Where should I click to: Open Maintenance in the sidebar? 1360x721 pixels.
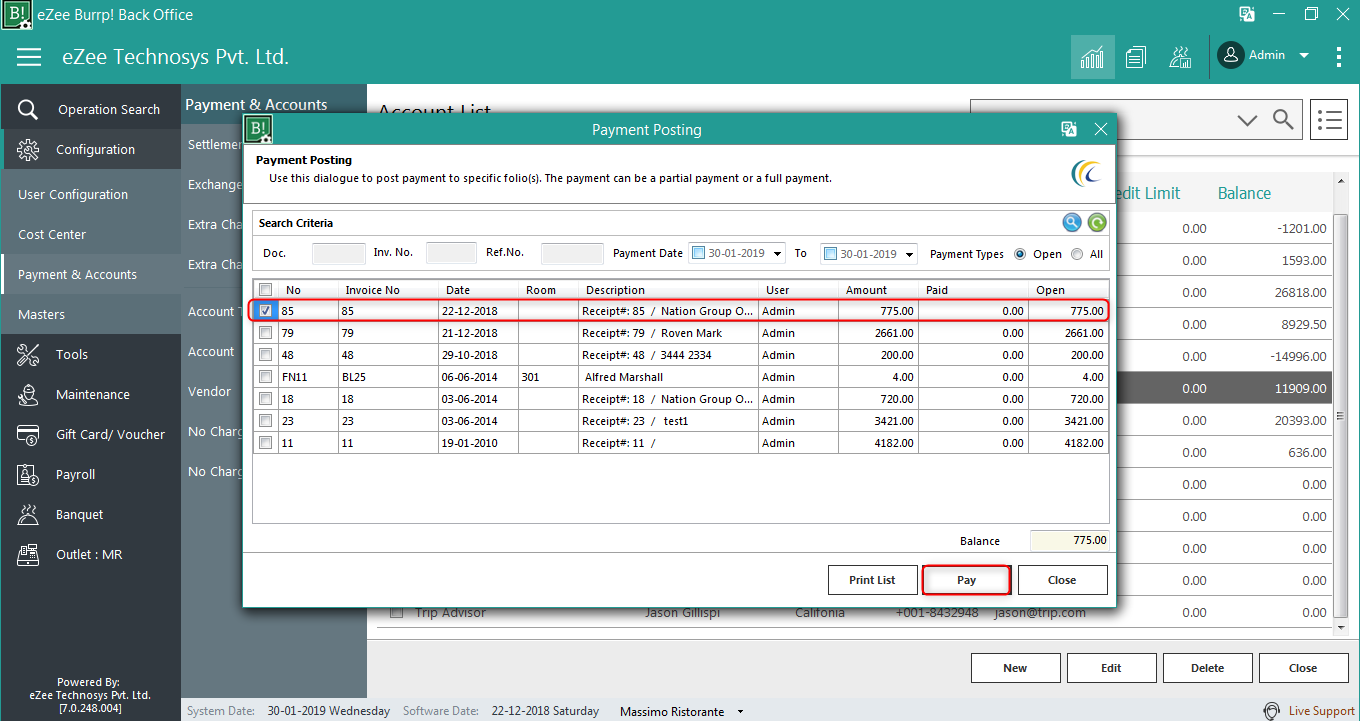[90, 394]
